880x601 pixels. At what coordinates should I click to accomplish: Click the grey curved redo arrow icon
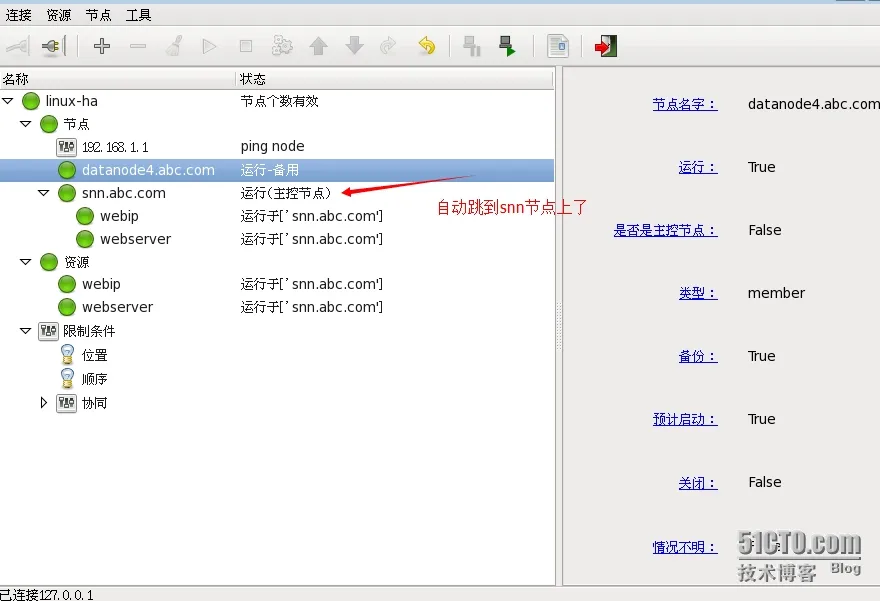point(388,46)
